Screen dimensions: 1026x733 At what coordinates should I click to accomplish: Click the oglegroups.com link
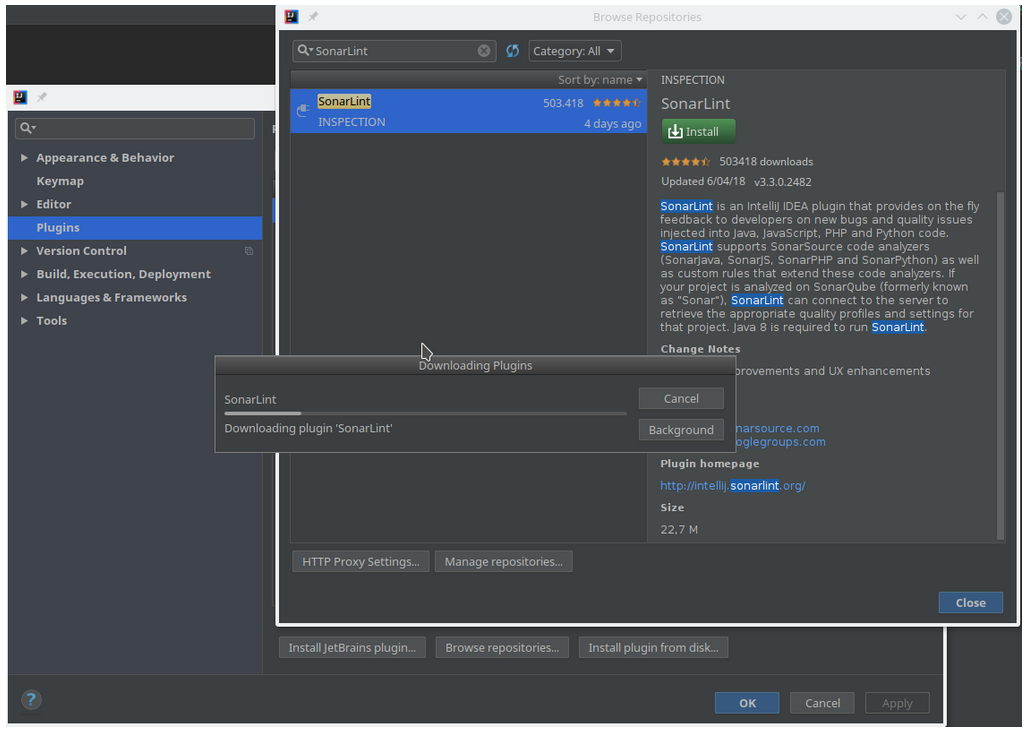(781, 442)
